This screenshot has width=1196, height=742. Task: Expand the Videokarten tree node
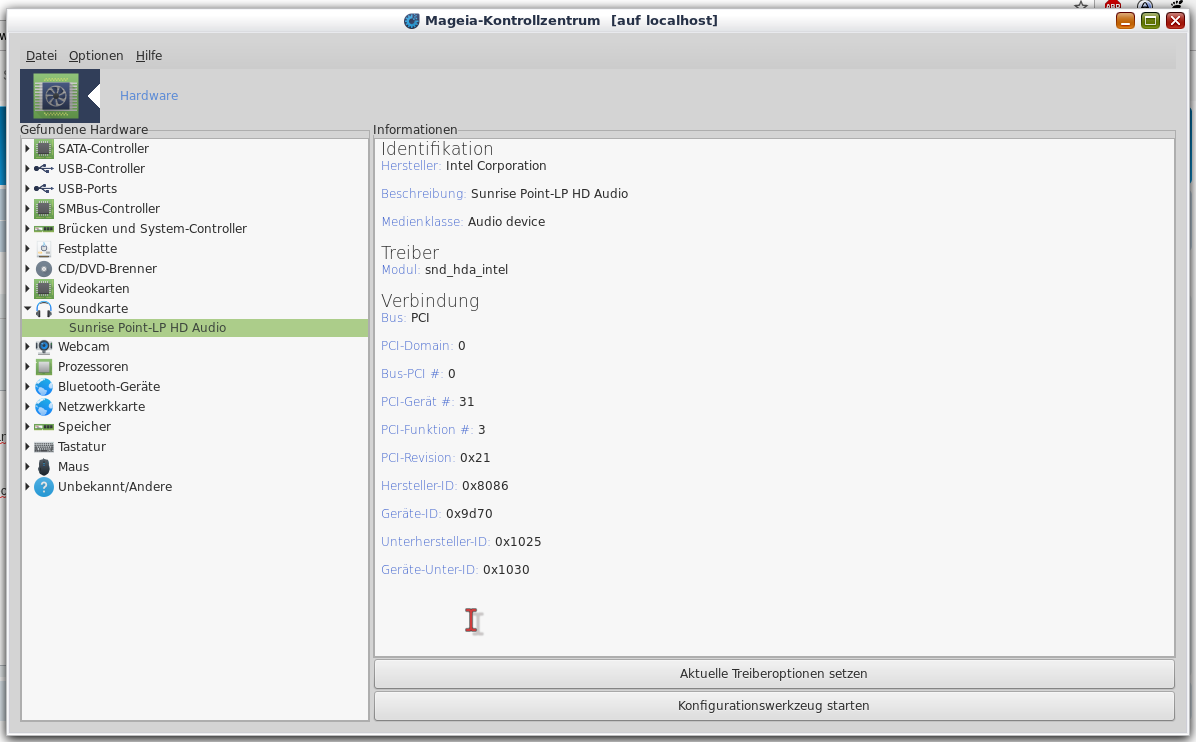(x=27, y=288)
